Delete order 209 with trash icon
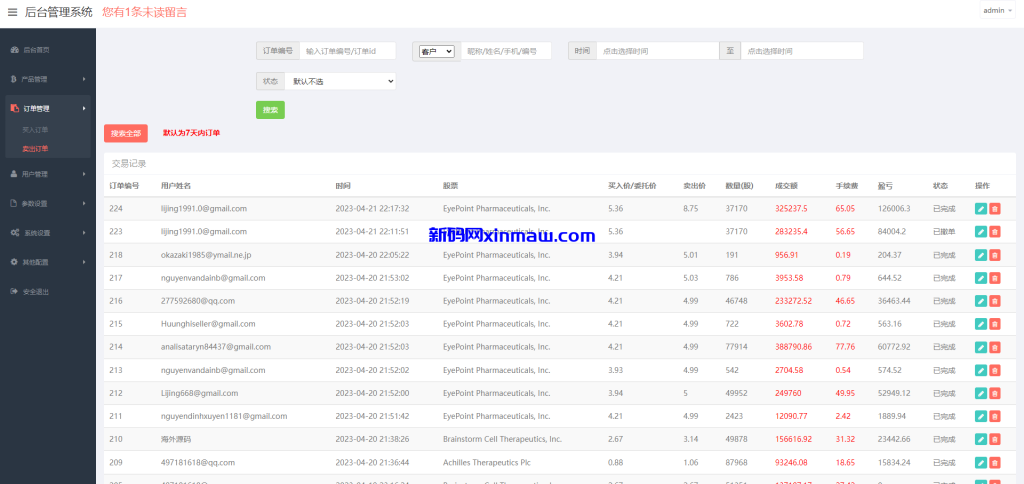This screenshot has height=484, width=1024. [995, 462]
